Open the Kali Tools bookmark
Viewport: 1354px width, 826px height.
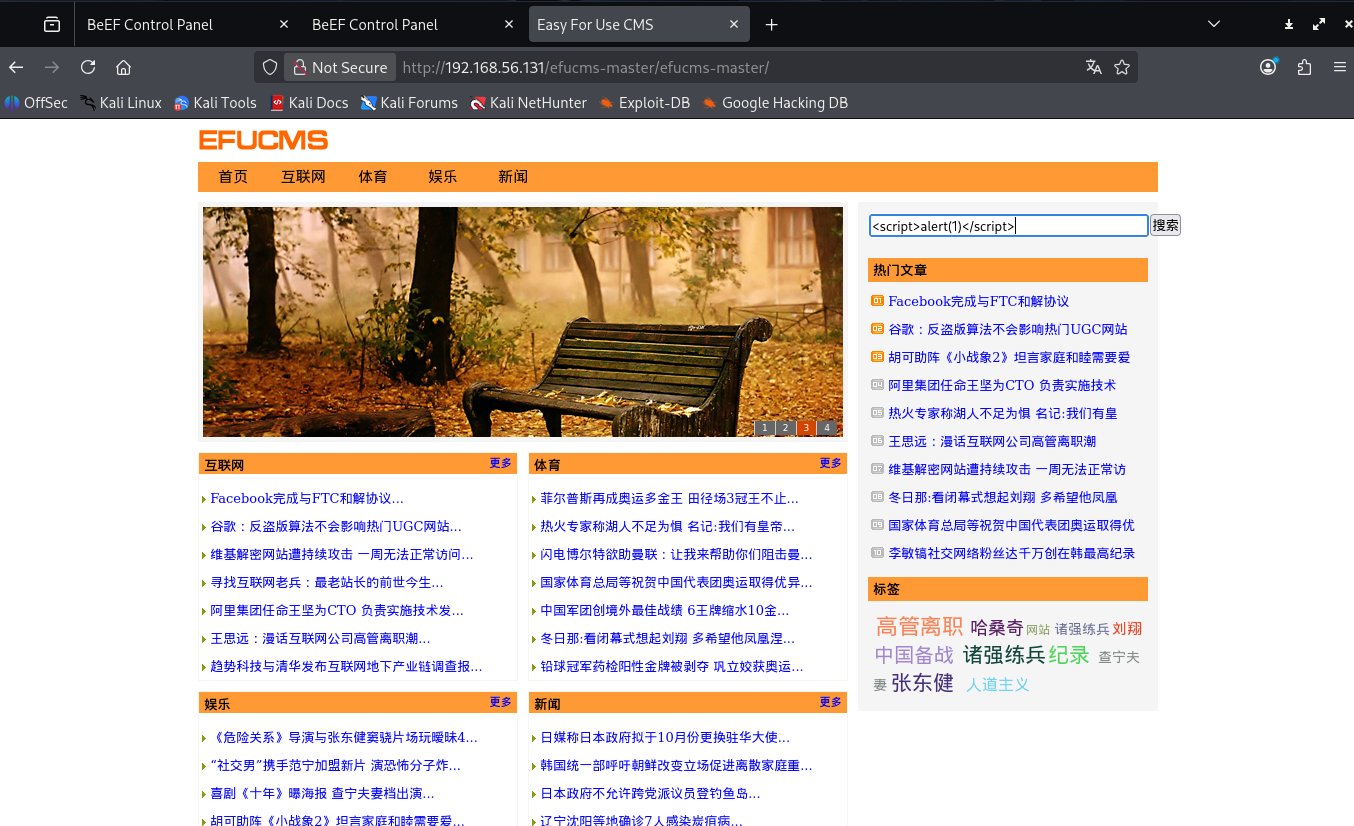(x=215, y=102)
